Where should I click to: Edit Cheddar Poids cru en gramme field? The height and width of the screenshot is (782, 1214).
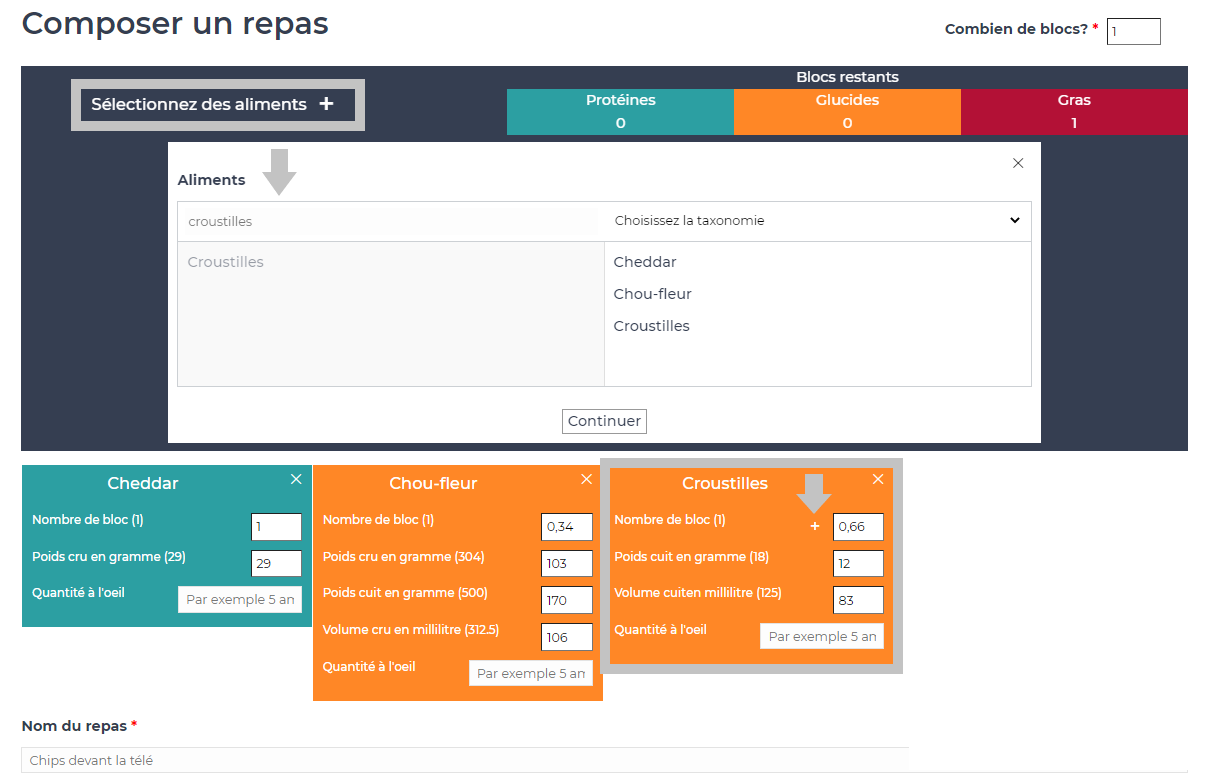(276, 564)
